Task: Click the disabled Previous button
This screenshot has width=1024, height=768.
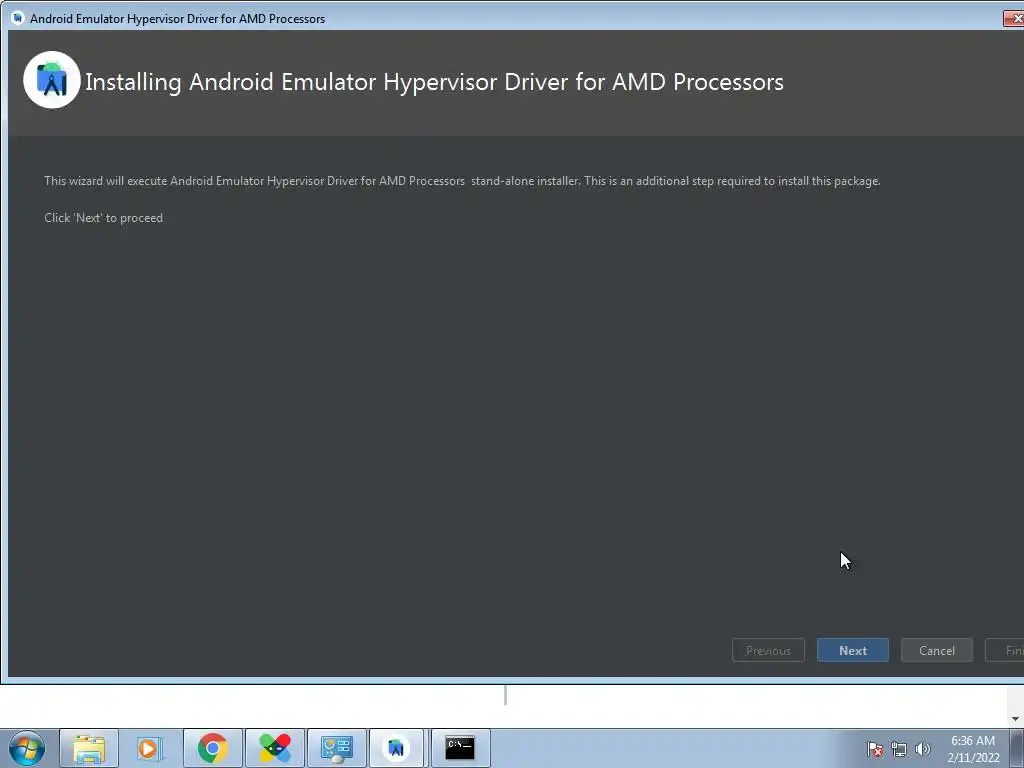Action: (x=768, y=650)
